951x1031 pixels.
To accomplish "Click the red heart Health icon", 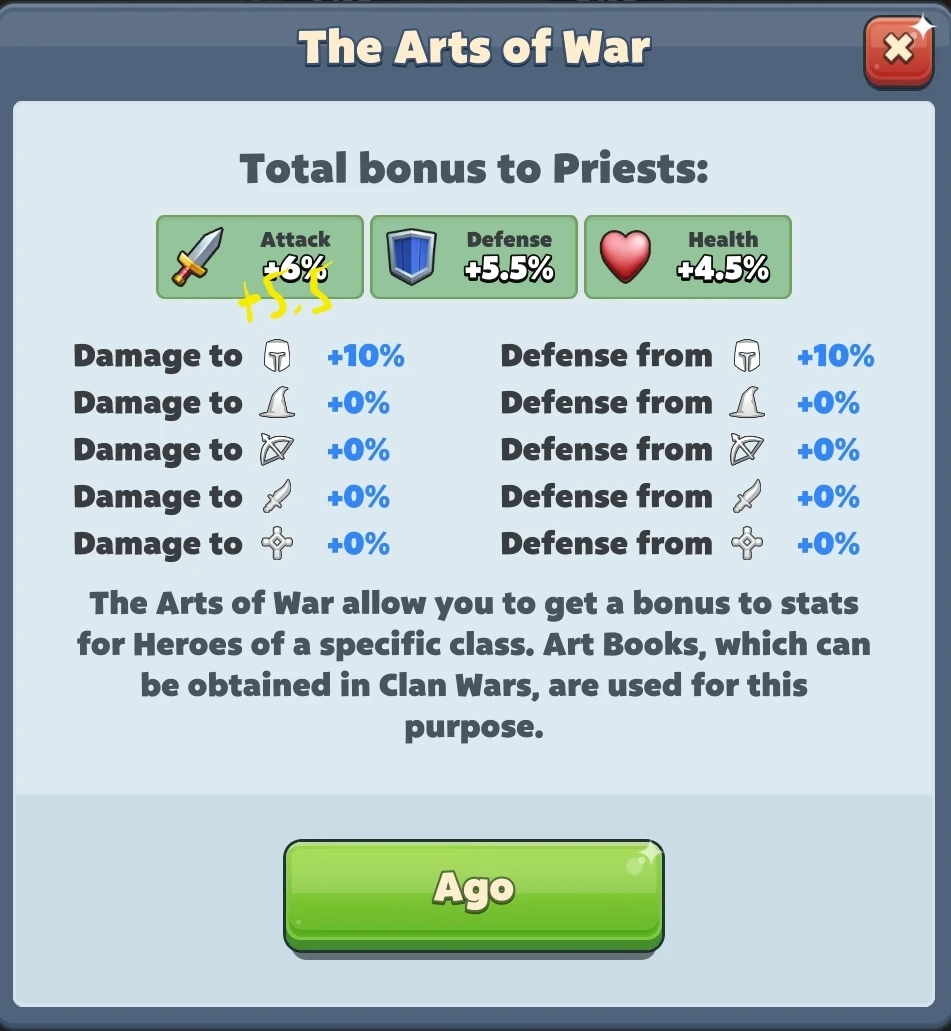I will point(625,256).
